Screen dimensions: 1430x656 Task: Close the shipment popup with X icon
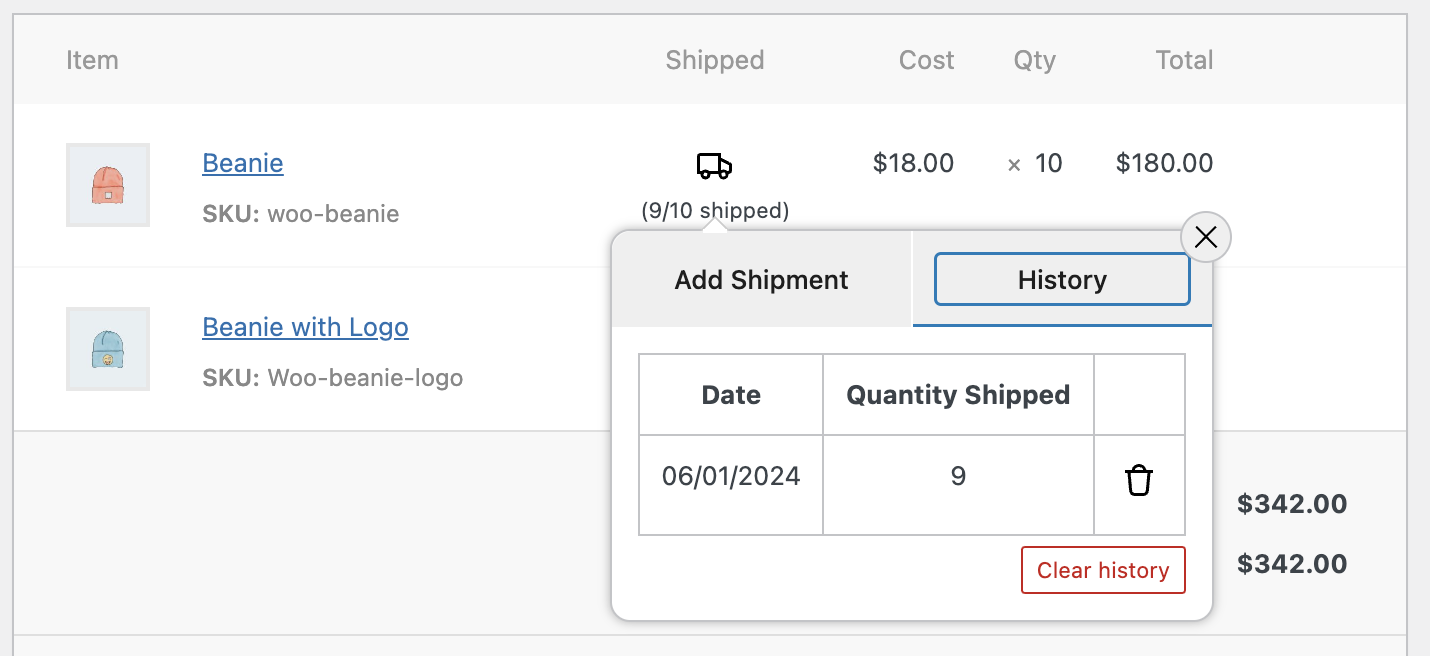1206,237
